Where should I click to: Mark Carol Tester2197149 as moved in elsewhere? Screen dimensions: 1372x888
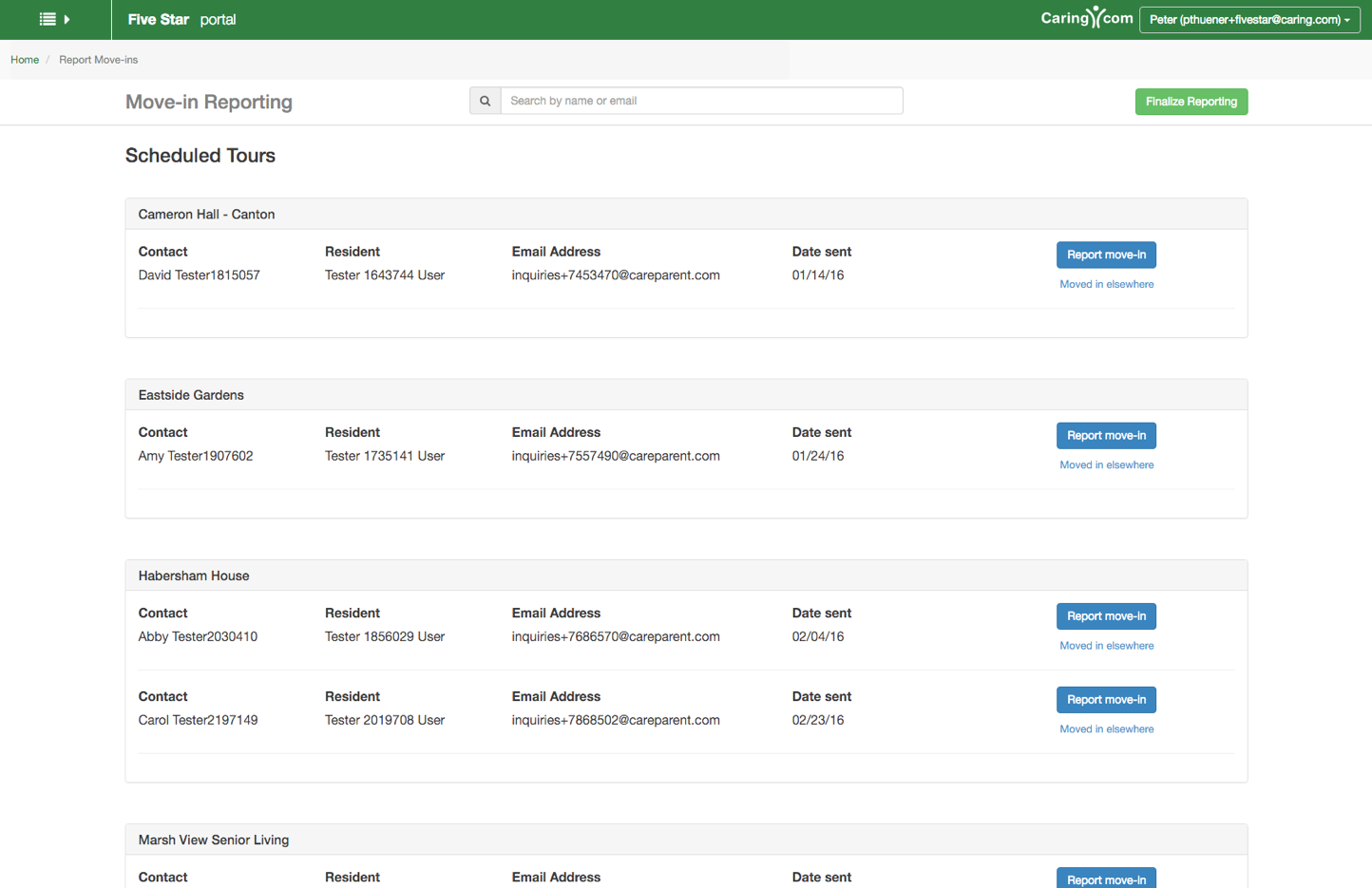click(1106, 729)
